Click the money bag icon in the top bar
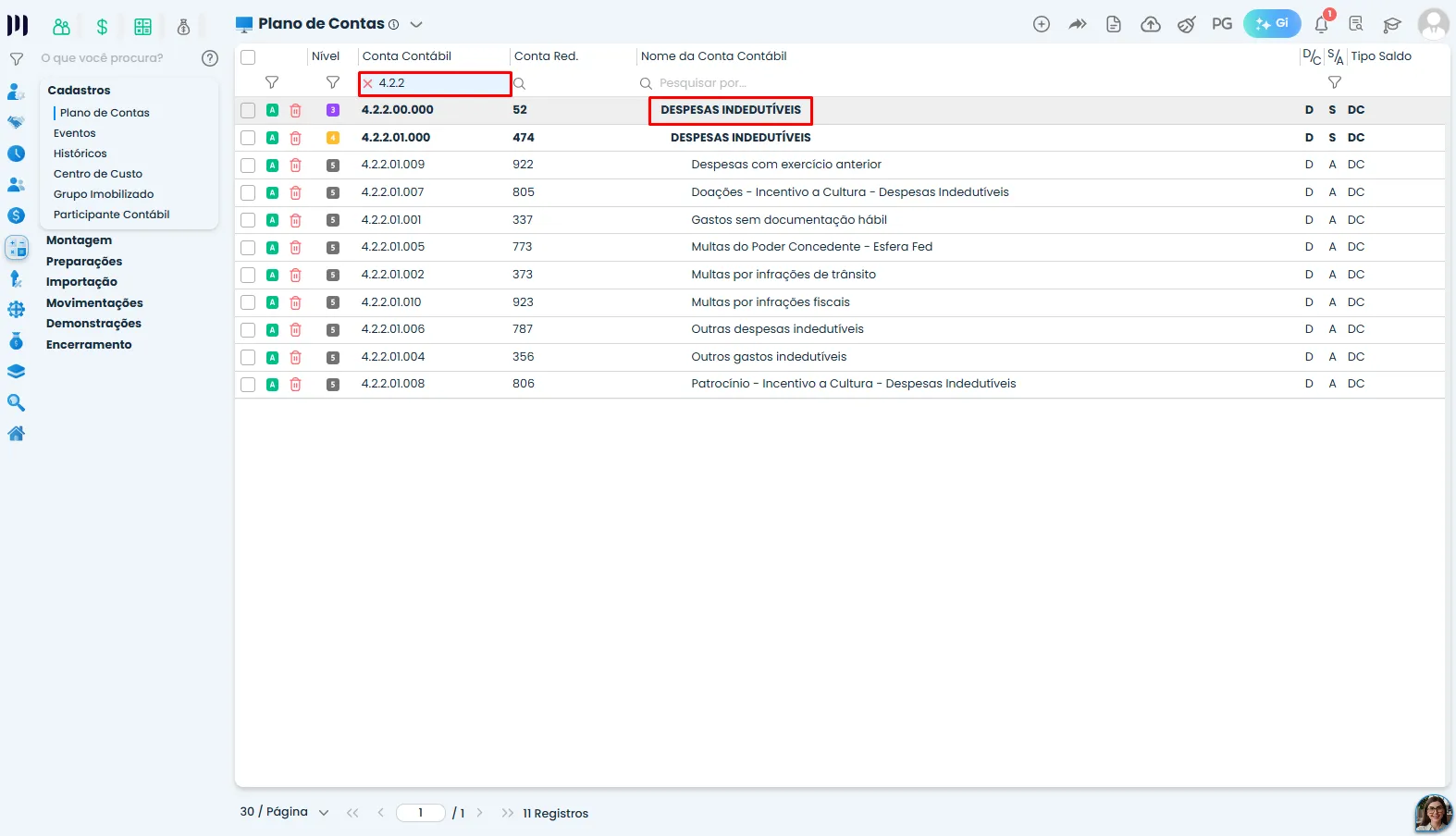This screenshot has width=1456, height=836. coord(183,27)
